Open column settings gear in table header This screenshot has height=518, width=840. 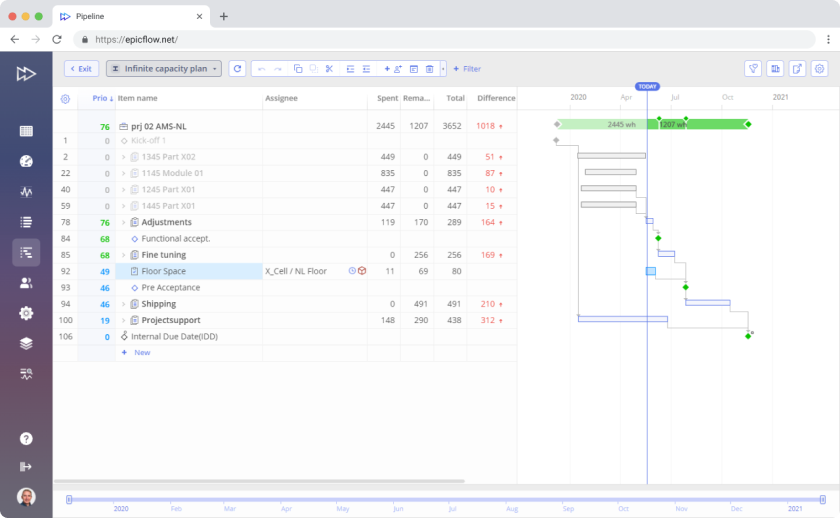(65, 99)
